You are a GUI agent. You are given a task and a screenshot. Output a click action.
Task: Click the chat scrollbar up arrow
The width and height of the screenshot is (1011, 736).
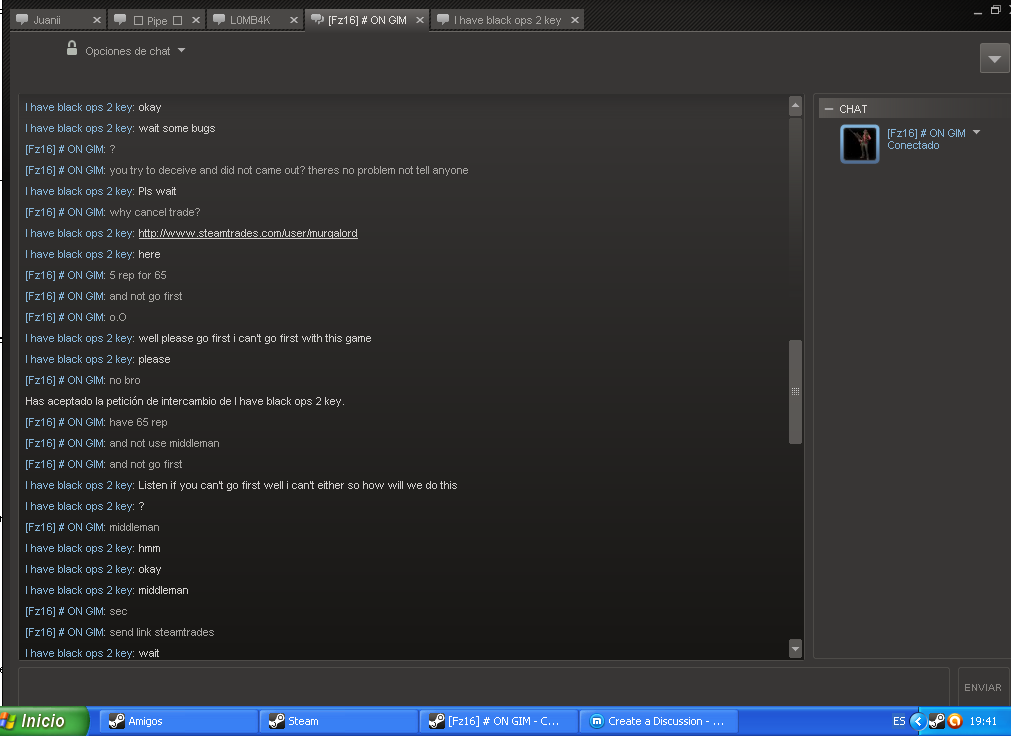(x=795, y=106)
